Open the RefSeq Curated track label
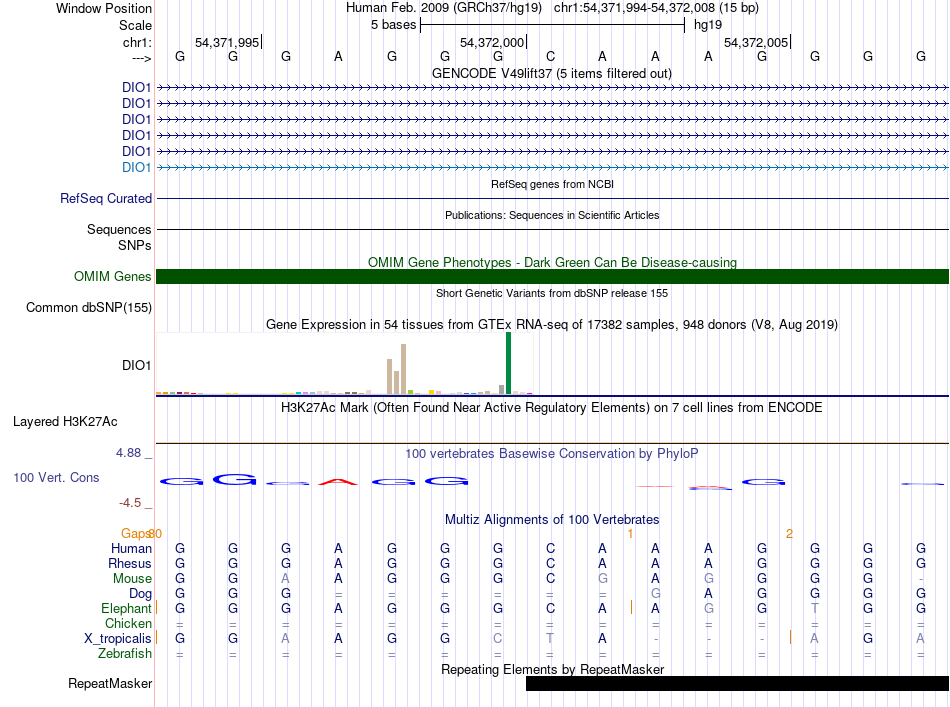Viewport: 950px width, 707px height. tap(106, 198)
